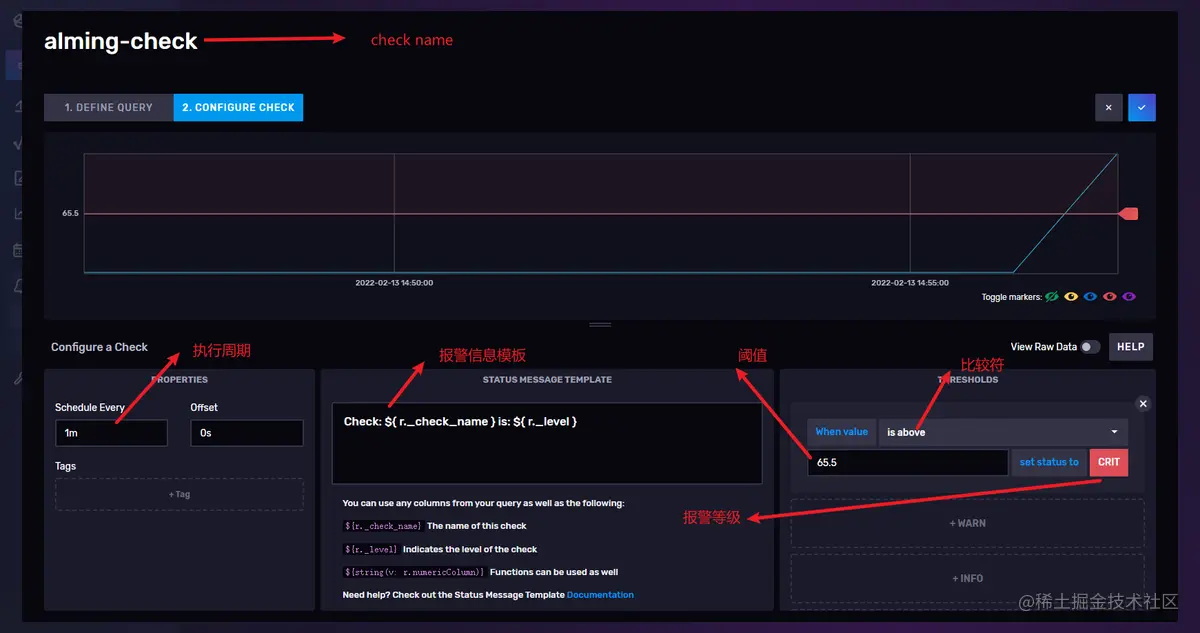Remove the CRIT threshold with its X icon
Screen dimensions: 1200x633
coord(1144,403)
